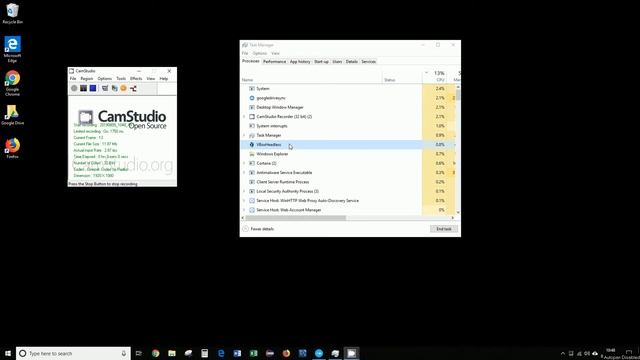Open CamStudio Tools menu

pyautogui.click(x=121, y=79)
